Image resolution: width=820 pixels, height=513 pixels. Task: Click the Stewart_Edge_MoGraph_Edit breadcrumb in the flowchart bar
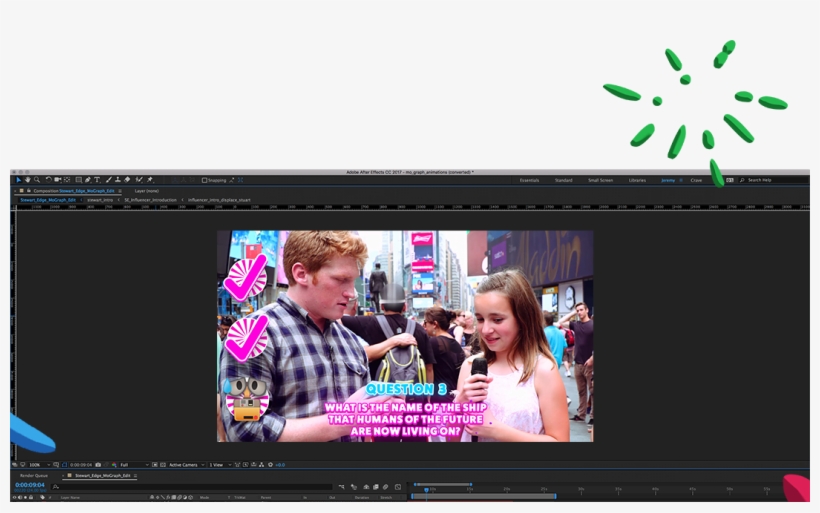(x=48, y=200)
